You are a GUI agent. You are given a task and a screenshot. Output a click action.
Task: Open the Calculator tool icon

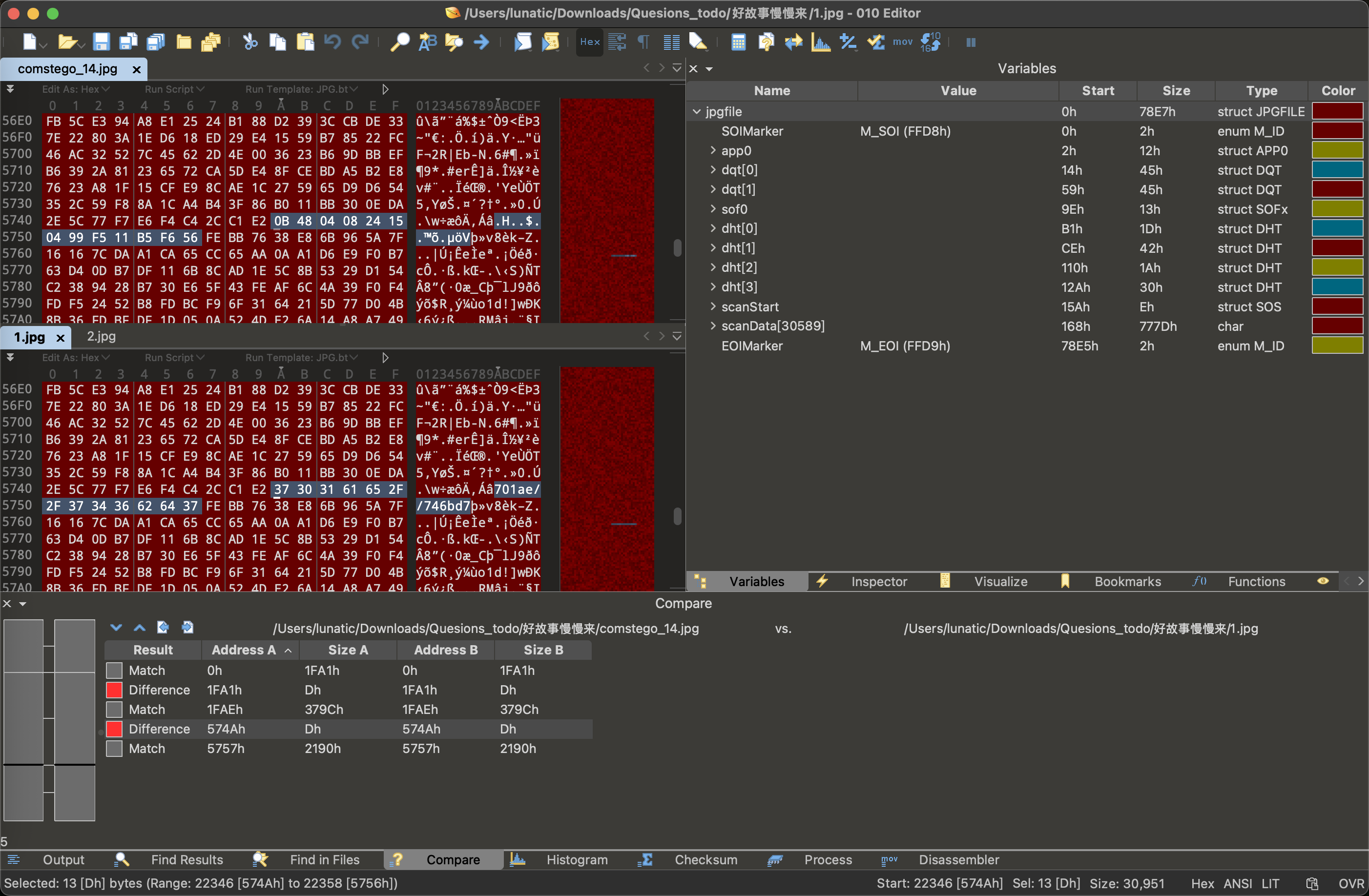point(738,42)
